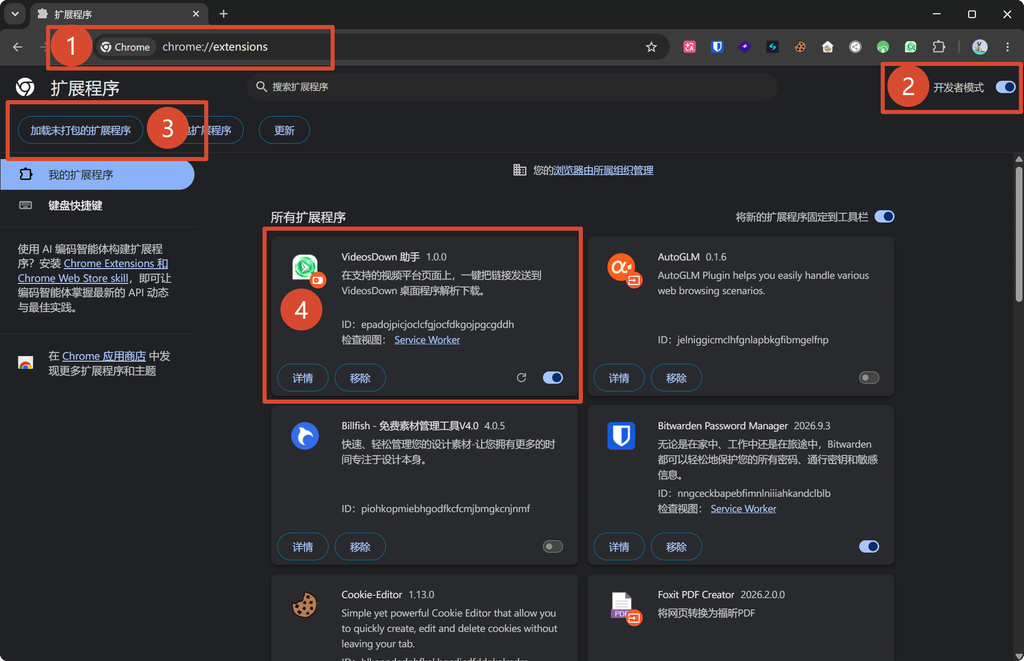
Task: Click the AutoGLM card icon
Action: tap(622, 268)
